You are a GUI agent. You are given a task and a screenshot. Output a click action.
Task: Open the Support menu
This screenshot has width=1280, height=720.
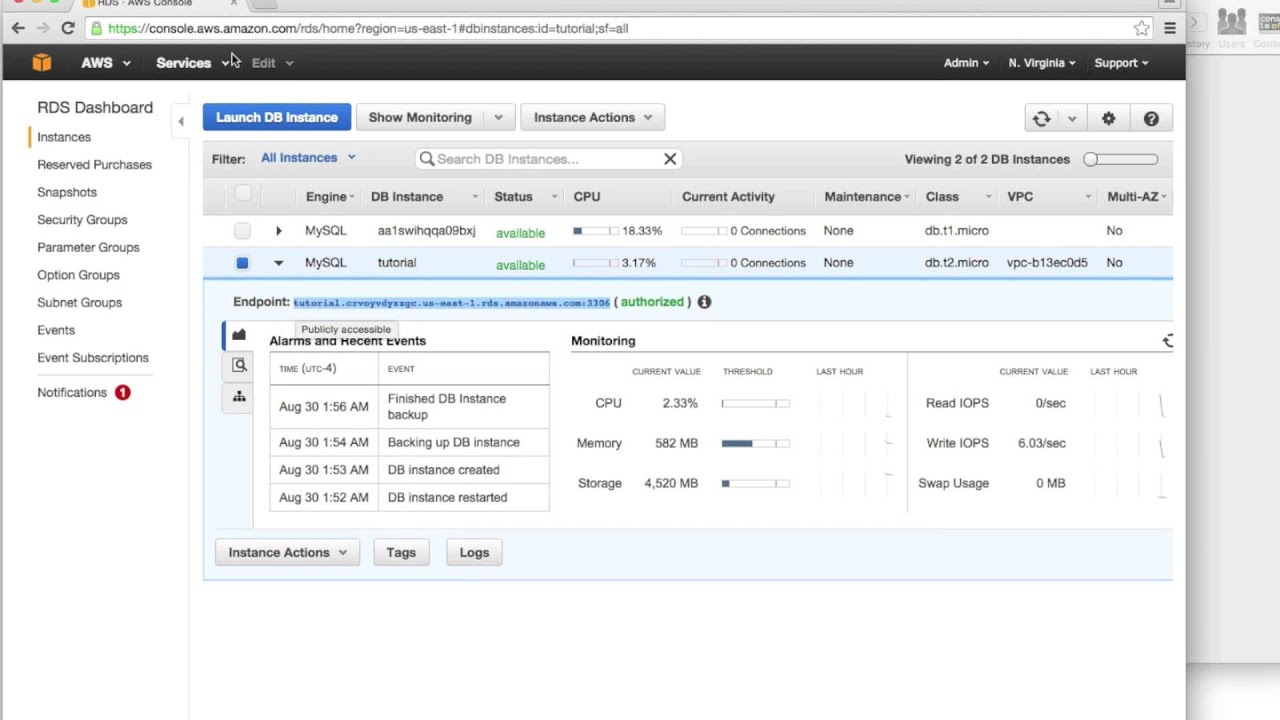coord(1121,63)
